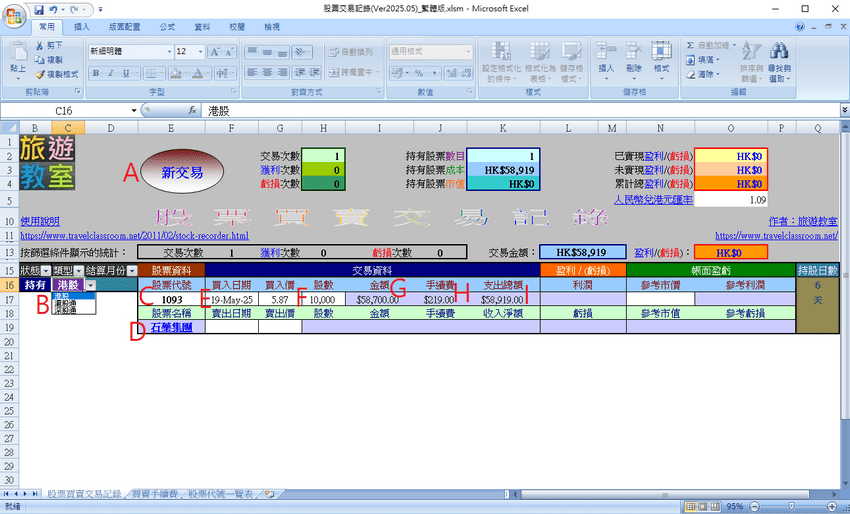Open Find and Select binoculars icon

pos(780,51)
